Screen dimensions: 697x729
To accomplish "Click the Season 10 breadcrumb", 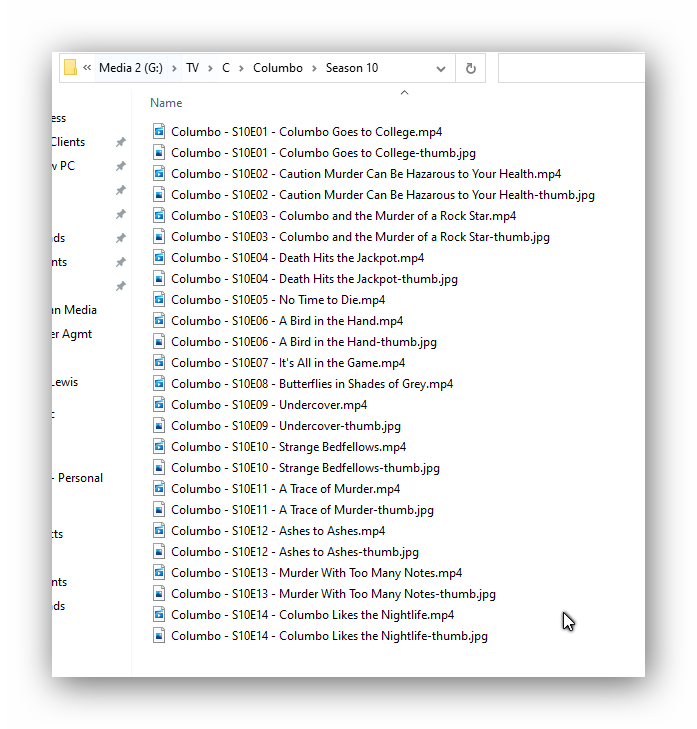I will pyautogui.click(x=352, y=68).
